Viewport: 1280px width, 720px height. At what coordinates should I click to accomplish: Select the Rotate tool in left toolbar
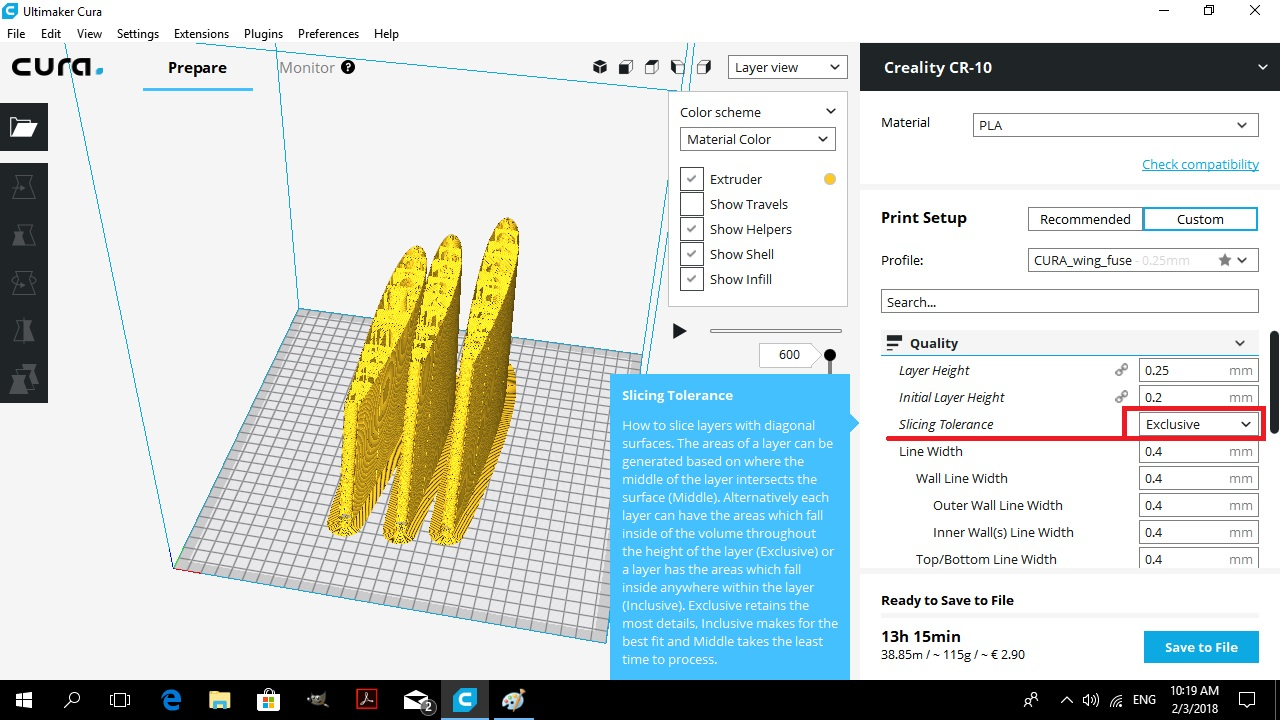(23, 283)
